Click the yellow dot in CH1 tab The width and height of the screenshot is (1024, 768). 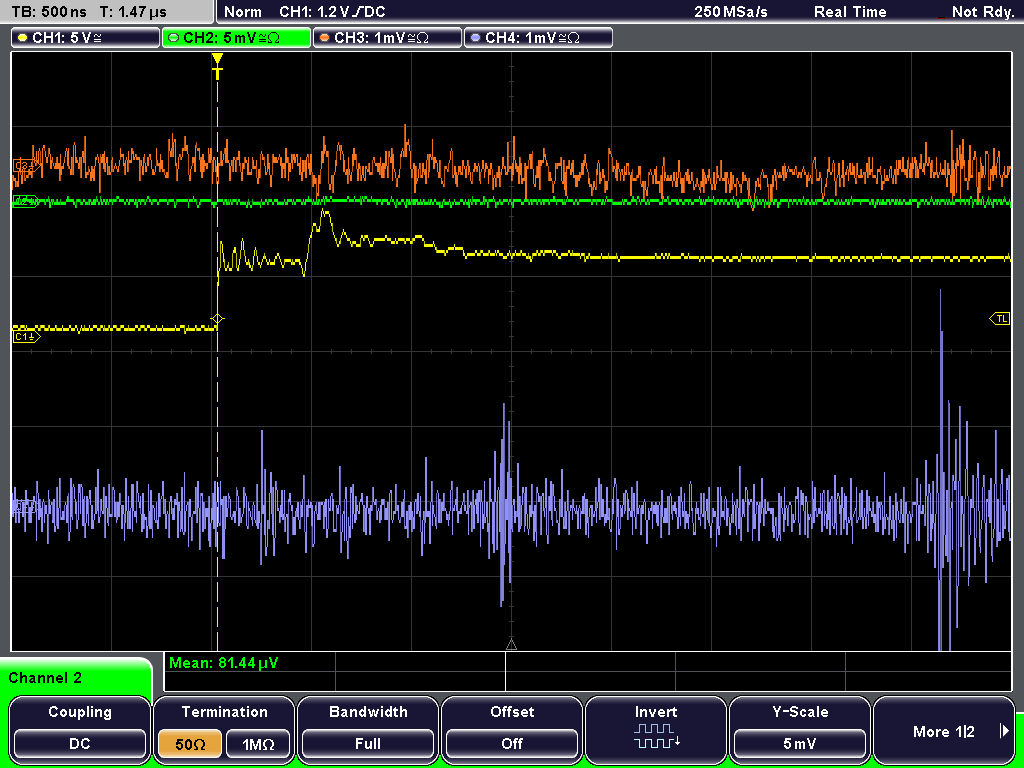pyautogui.click(x=23, y=38)
